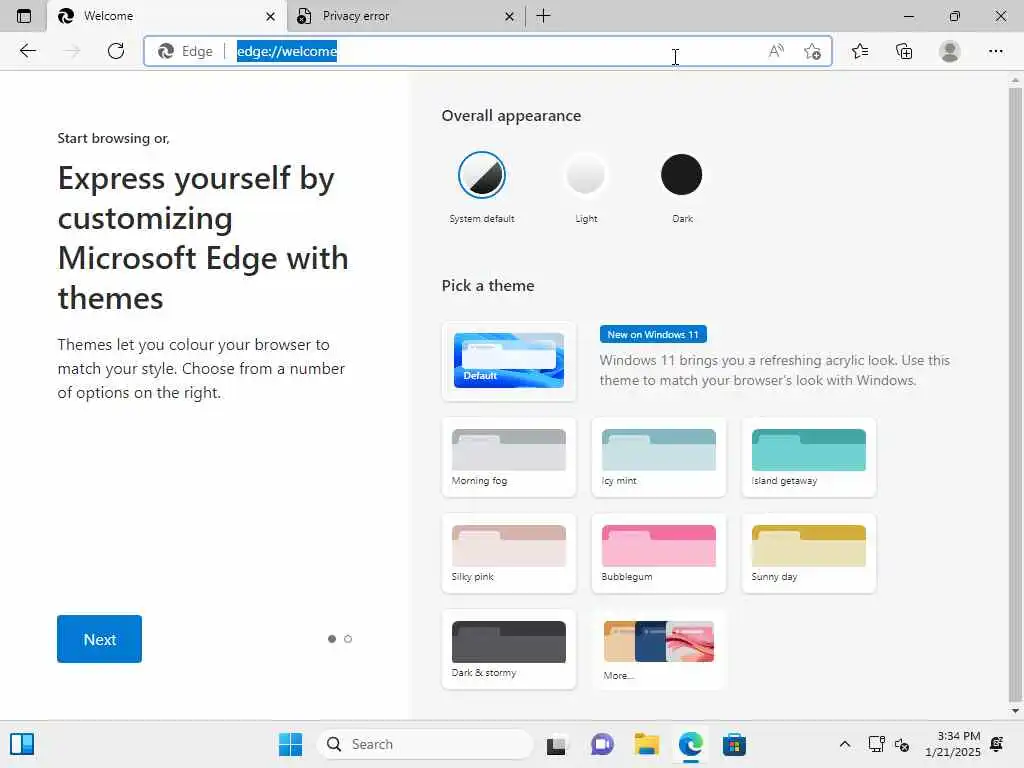Click the taskbar Search box
1024x768 pixels.
[x=424, y=744]
